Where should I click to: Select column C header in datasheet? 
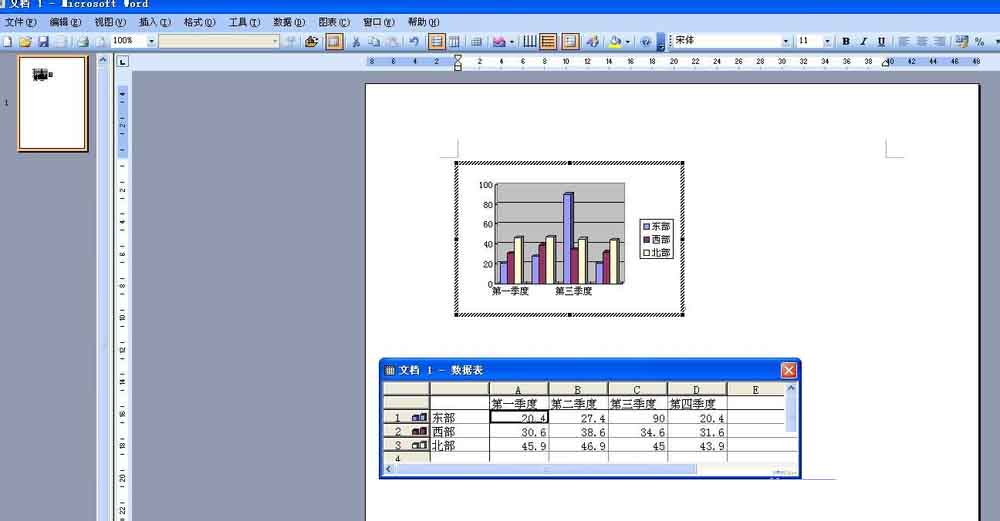click(x=637, y=390)
